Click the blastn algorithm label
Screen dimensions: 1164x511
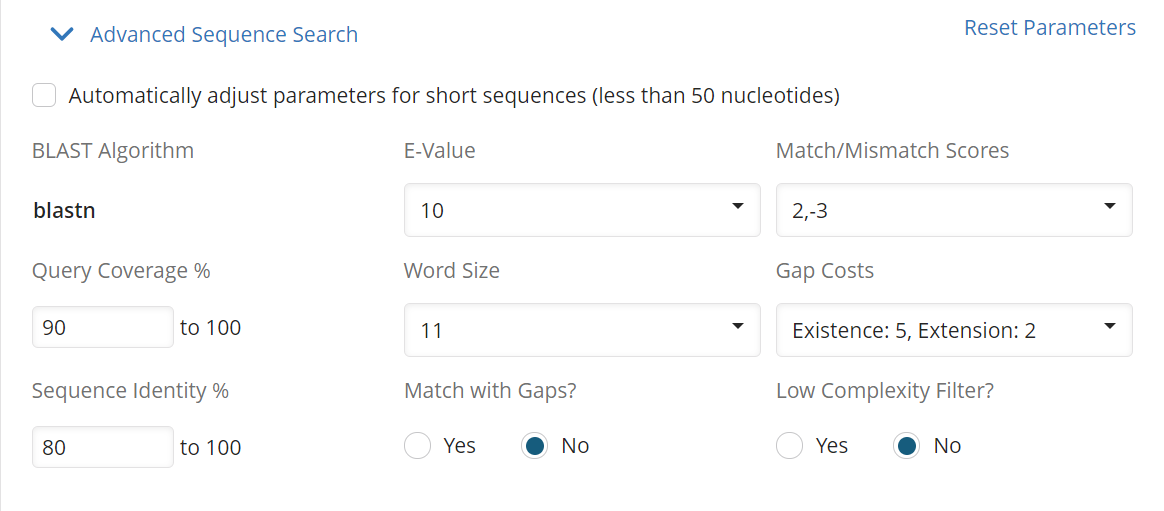pos(64,211)
